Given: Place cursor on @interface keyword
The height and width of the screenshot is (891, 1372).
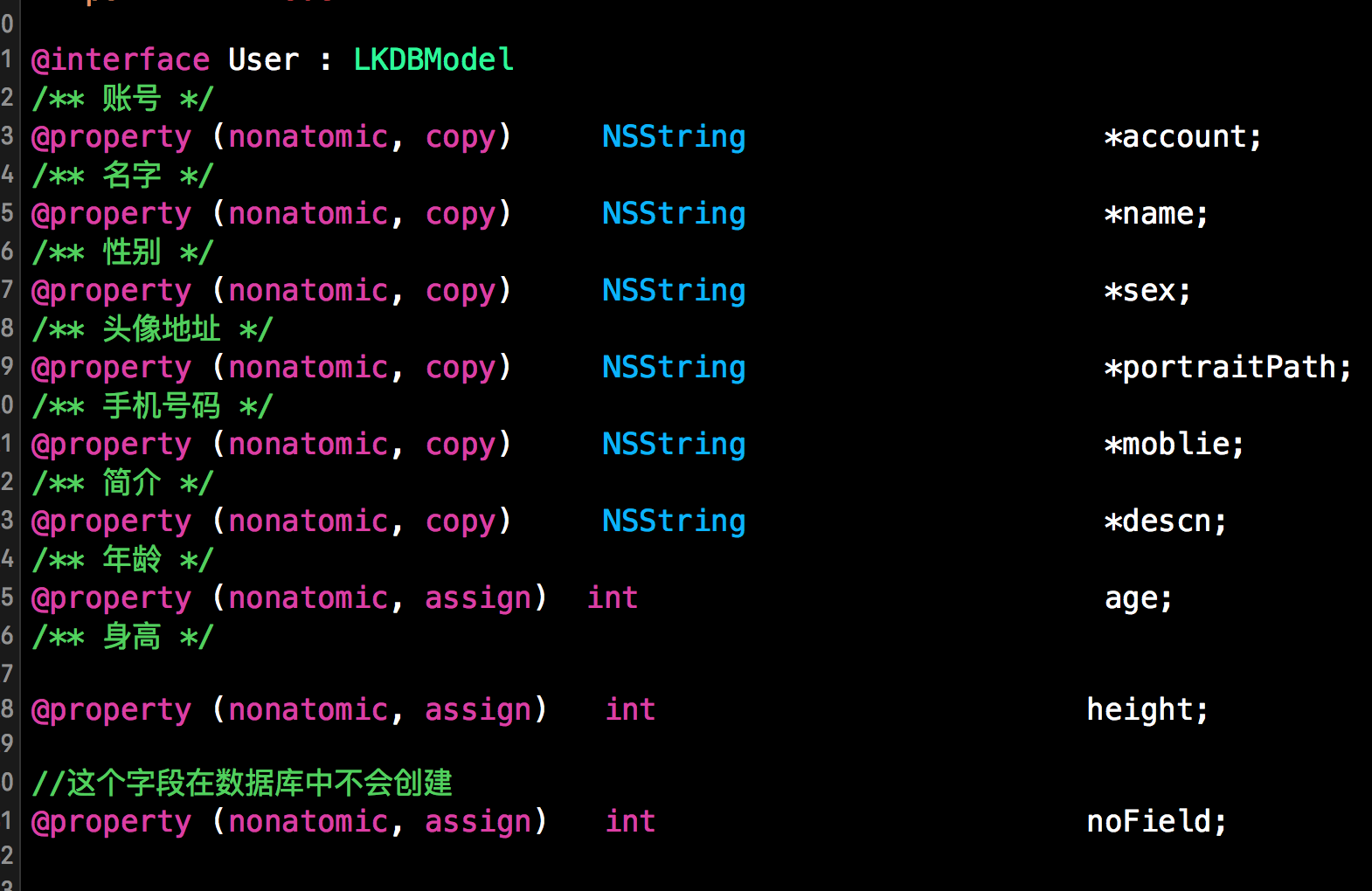Looking at the screenshot, I should pyautogui.click(x=121, y=59).
